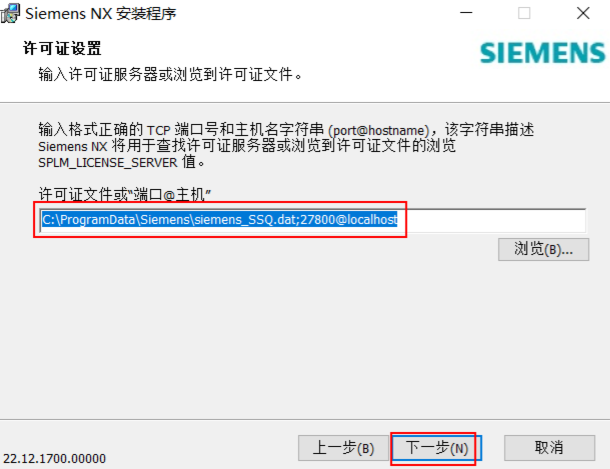Close the Siemens NX installer window
This screenshot has width=610, height=469.
[x=583, y=13]
